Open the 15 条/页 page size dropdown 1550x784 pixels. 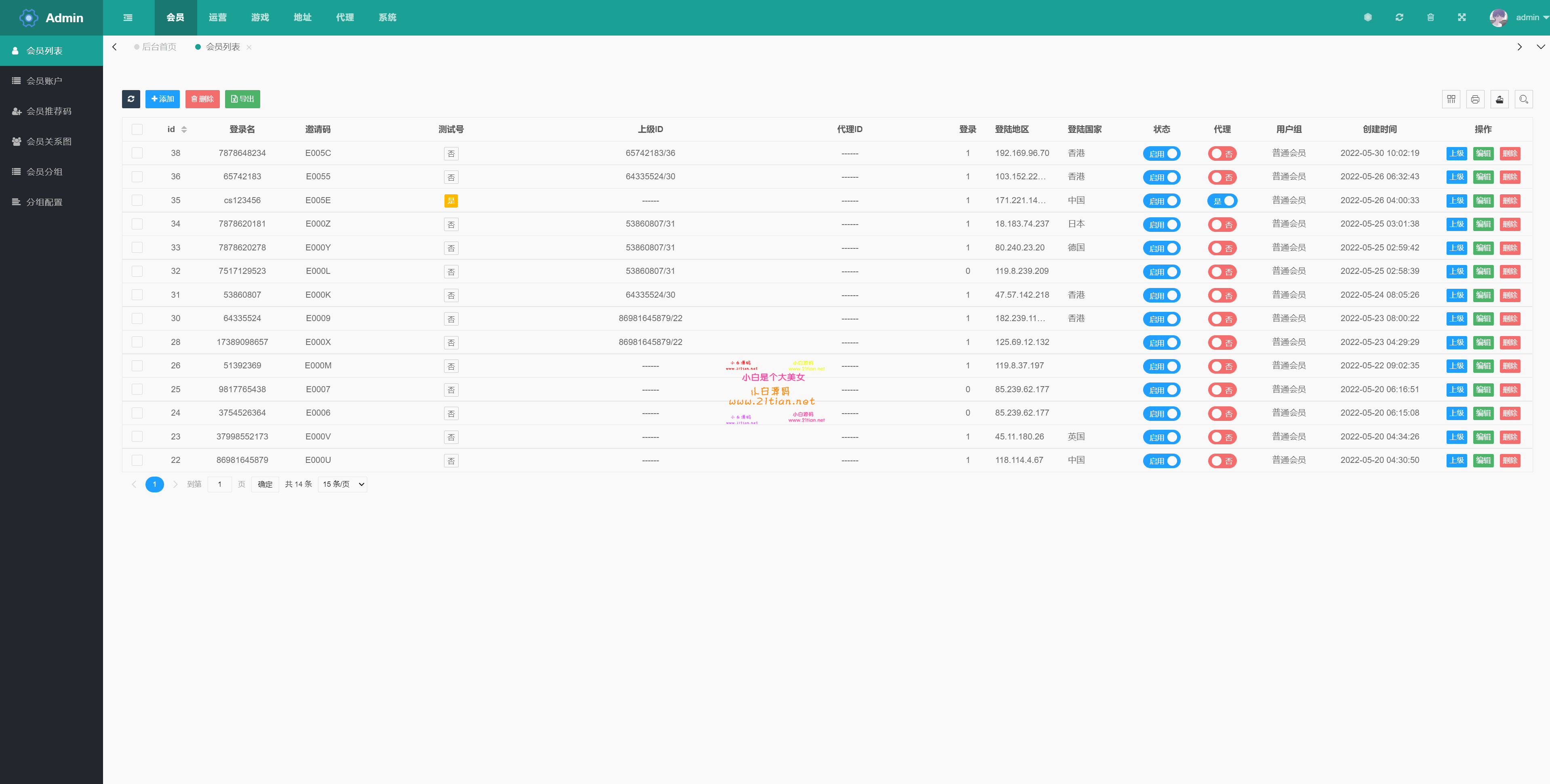(x=342, y=484)
